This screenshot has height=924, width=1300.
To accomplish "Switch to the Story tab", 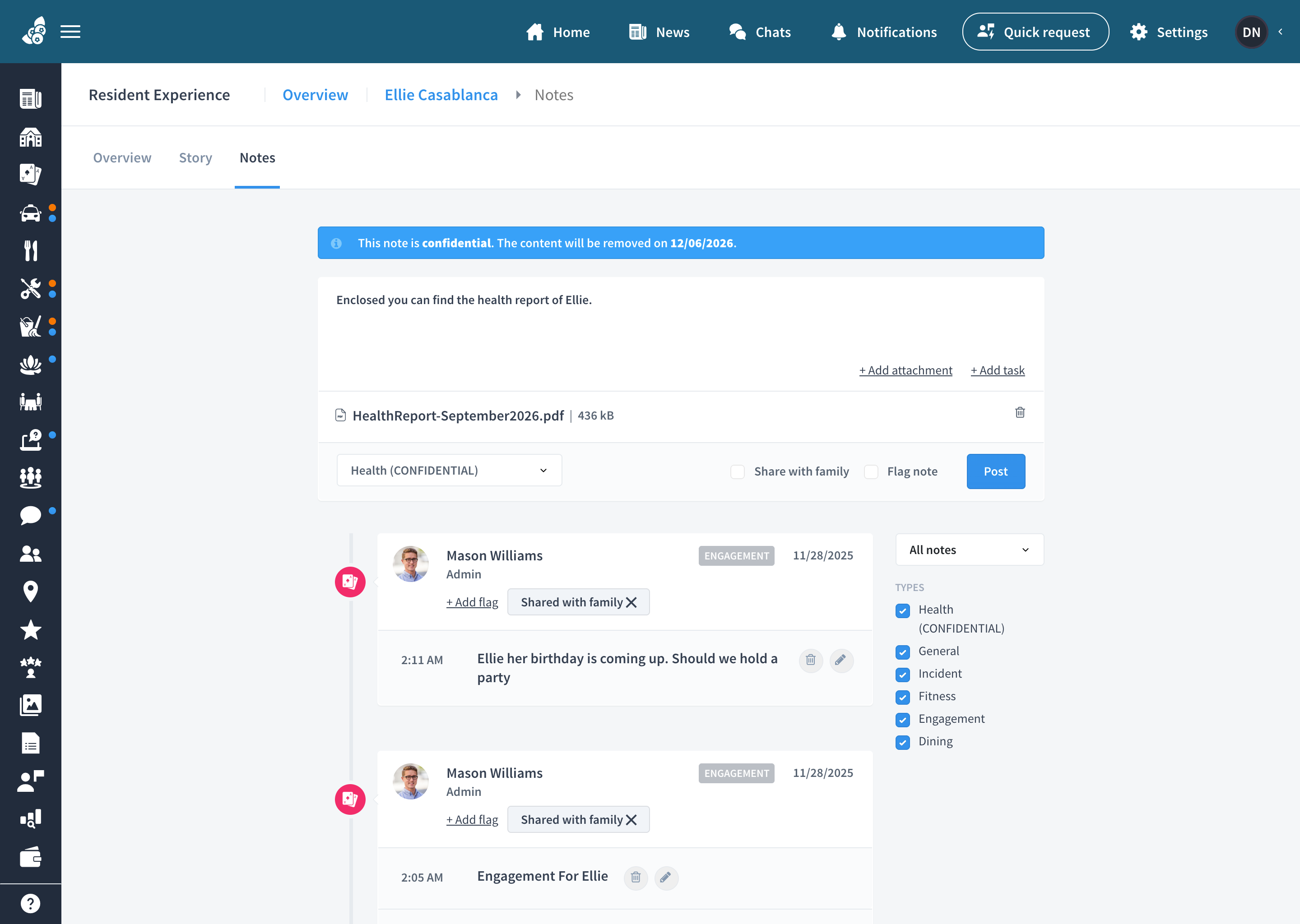I will (195, 157).
